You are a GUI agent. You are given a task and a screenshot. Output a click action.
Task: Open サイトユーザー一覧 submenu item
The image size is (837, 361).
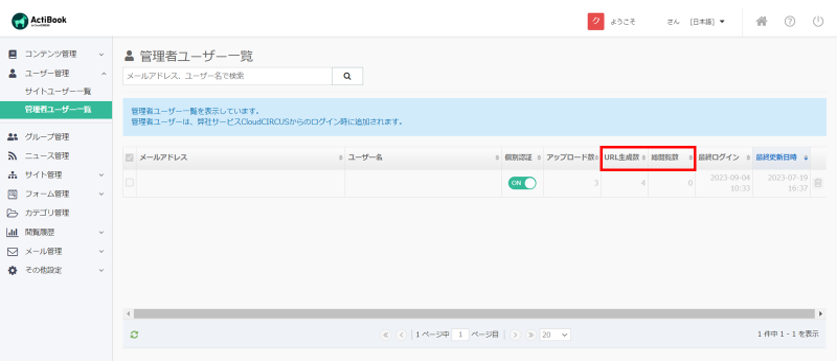(58, 92)
